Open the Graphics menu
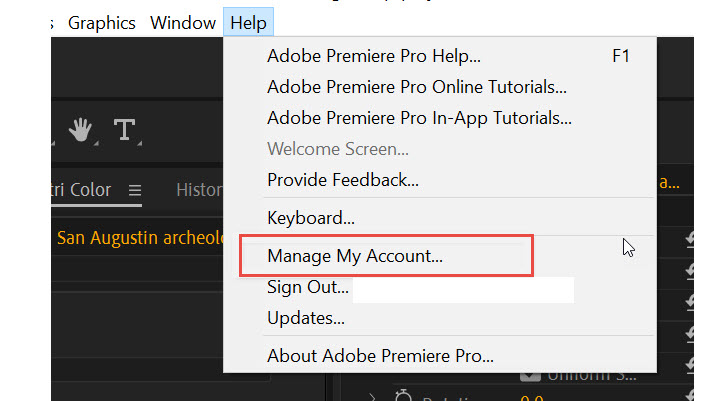The image size is (720, 401). 102,22
